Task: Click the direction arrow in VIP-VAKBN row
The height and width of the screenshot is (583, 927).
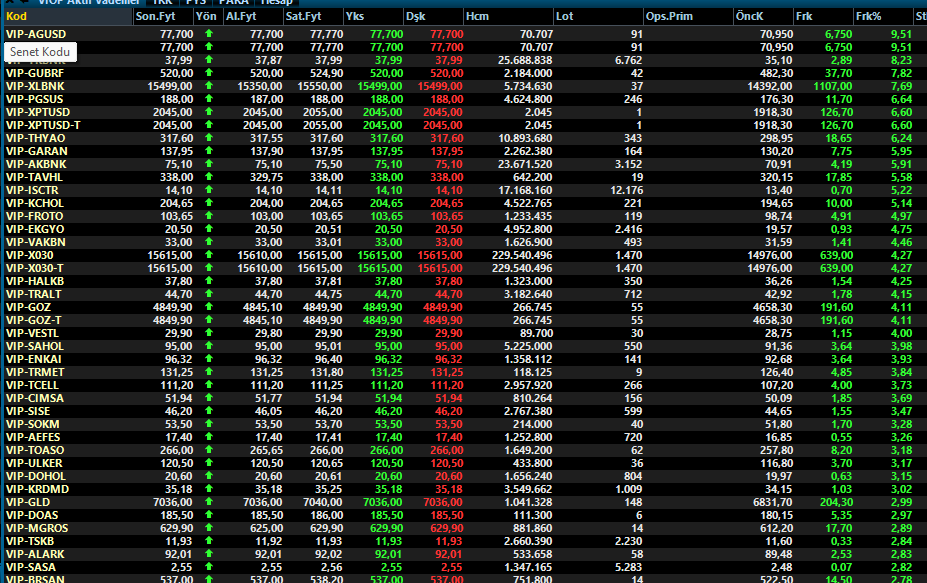Action: click(209, 242)
